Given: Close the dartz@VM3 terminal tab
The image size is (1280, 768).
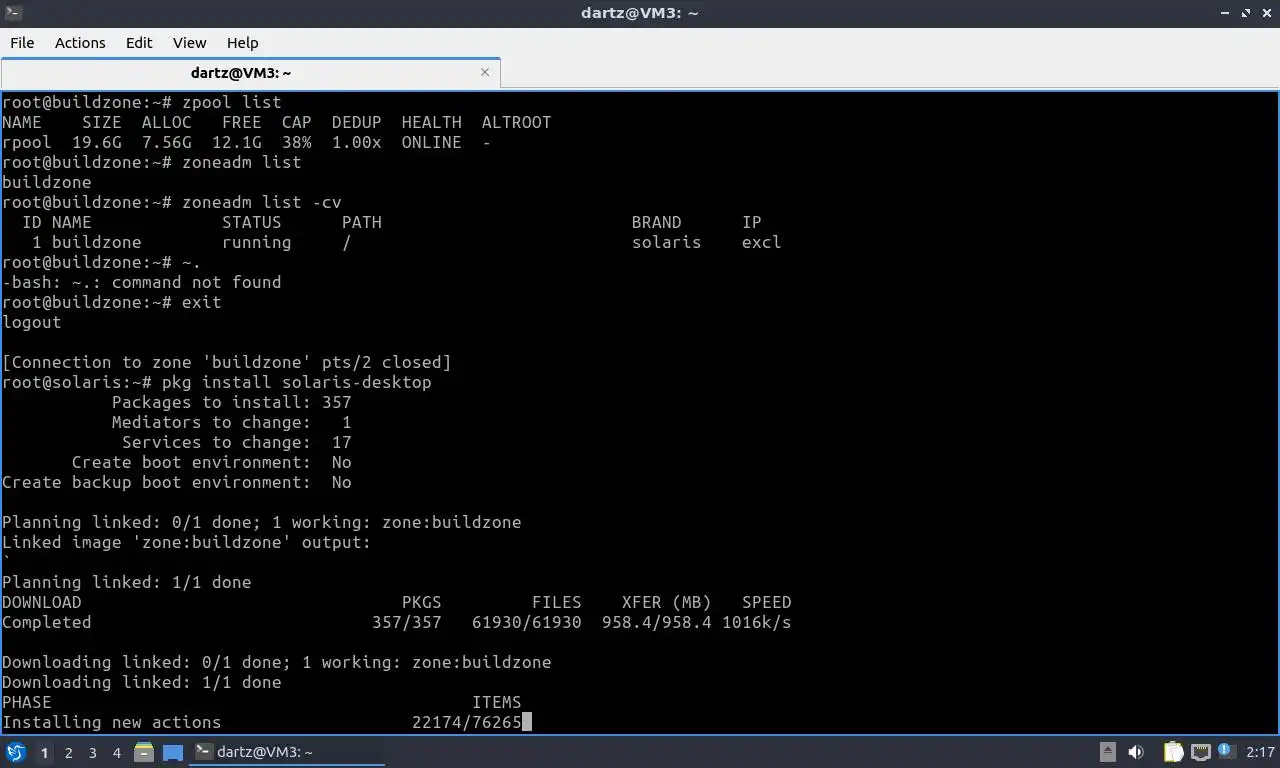Looking at the screenshot, I should tap(485, 72).
